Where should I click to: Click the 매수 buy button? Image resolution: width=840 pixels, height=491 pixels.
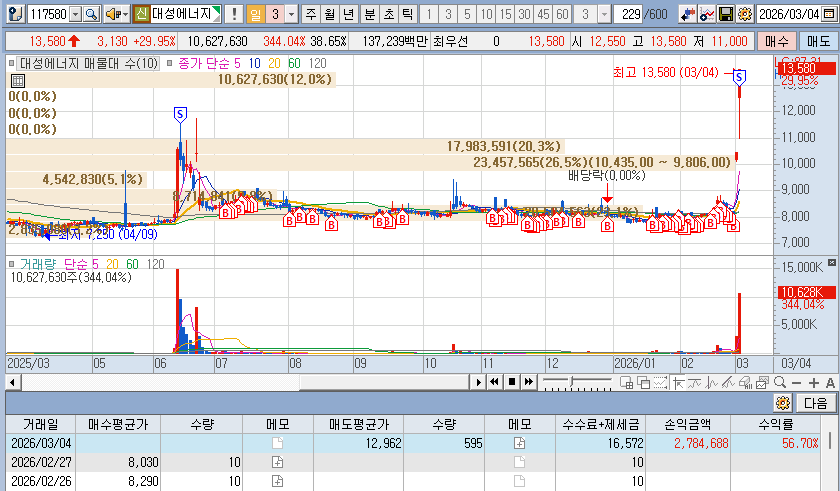click(x=777, y=41)
